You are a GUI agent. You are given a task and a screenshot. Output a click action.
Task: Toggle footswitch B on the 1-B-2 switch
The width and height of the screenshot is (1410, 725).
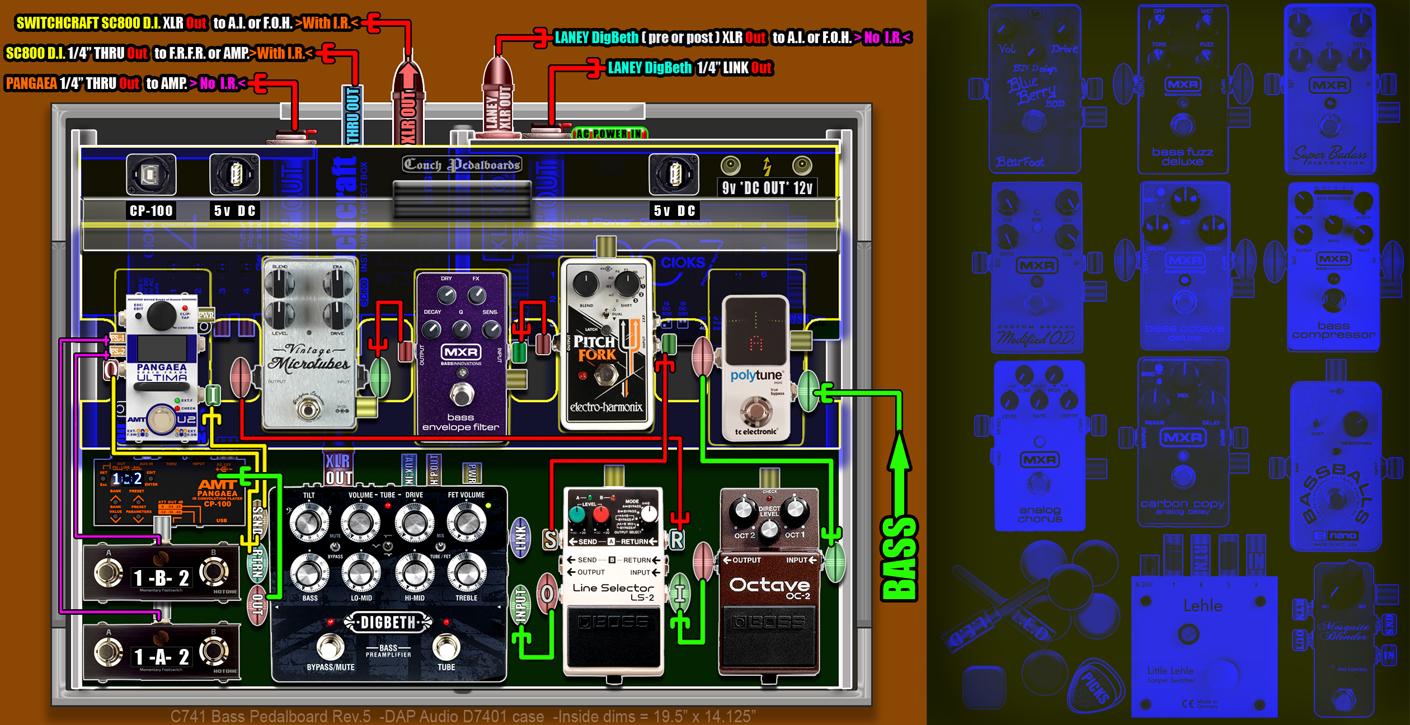click(212, 573)
